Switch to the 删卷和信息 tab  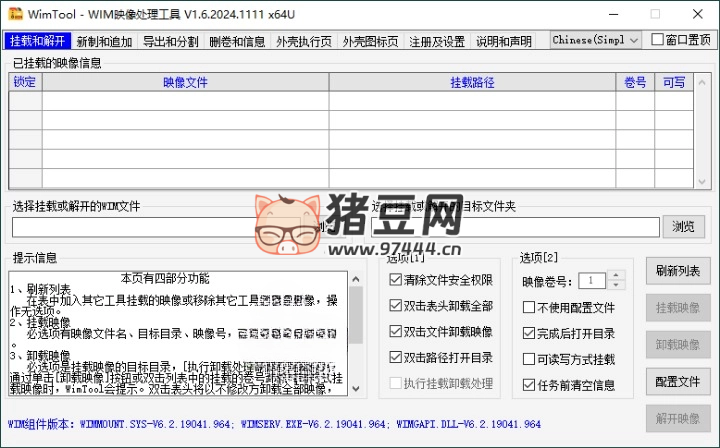(237, 41)
